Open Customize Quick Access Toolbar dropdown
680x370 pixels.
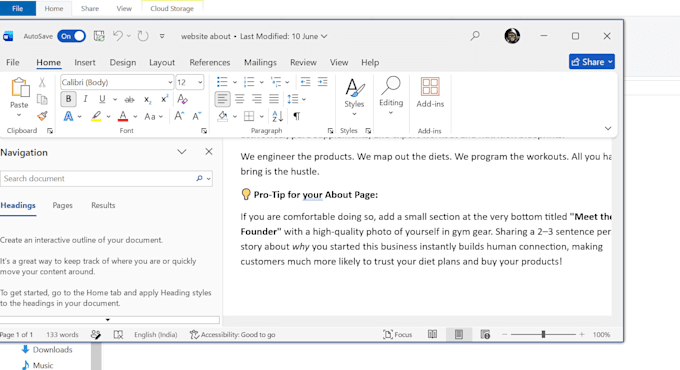[162, 36]
